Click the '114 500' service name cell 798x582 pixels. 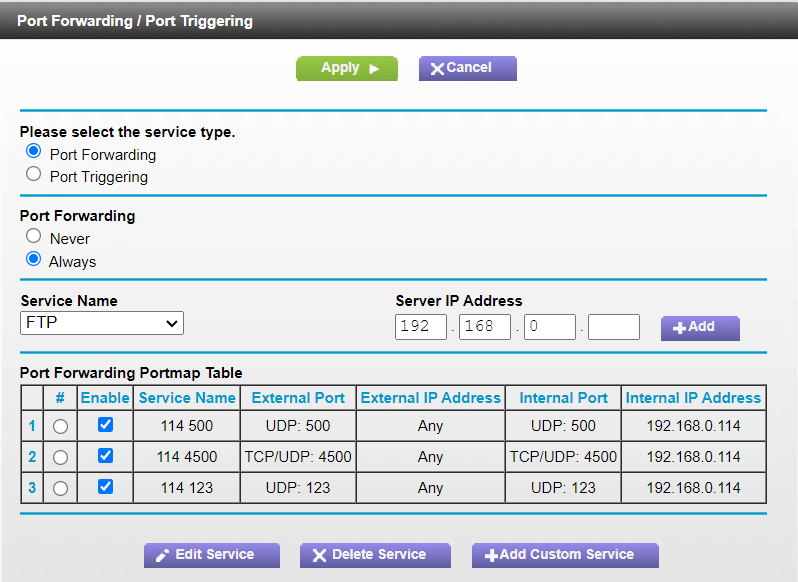coord(187,426)
